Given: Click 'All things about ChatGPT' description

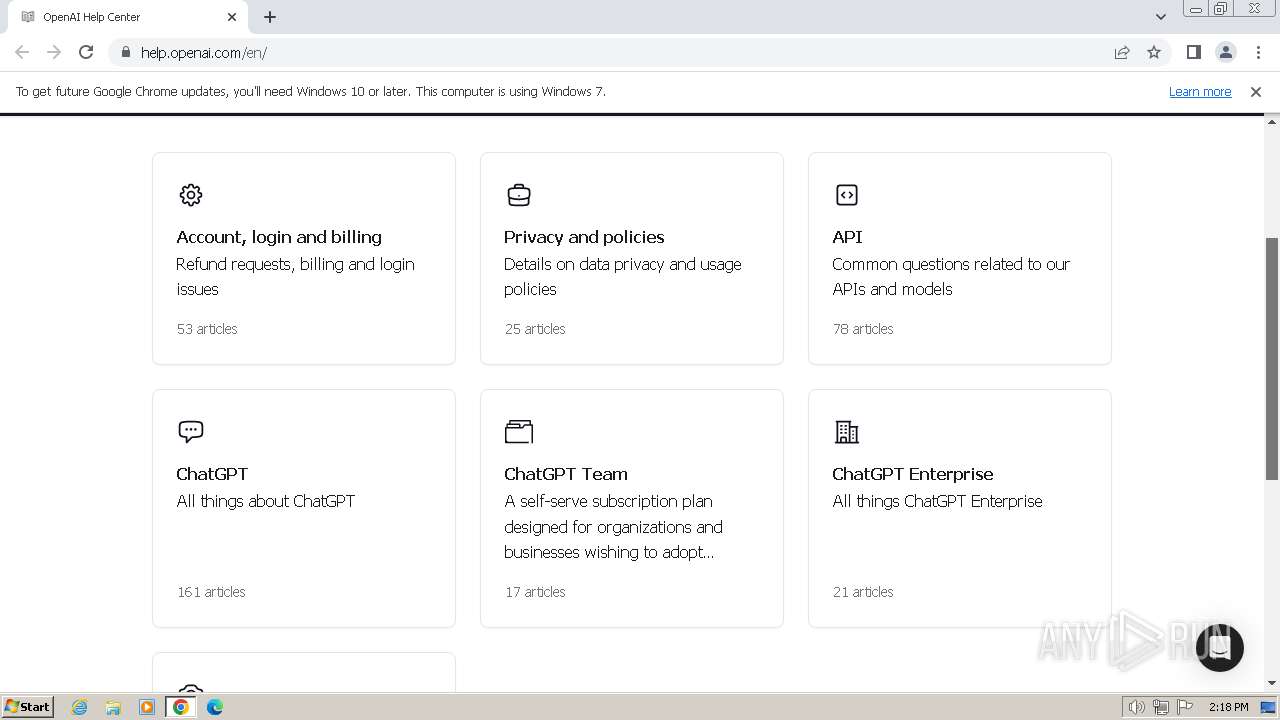Looking at the screenshot, I should click(x=266, y=501).
